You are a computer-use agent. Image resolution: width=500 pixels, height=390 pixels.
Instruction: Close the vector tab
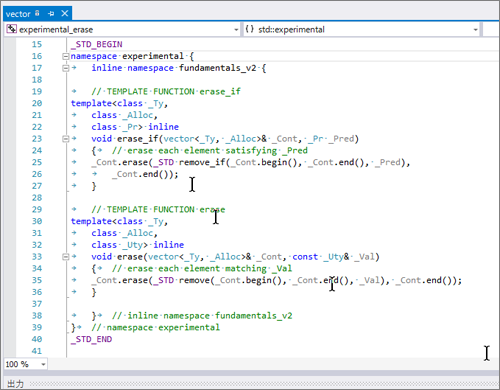pyautogui.click(x=65, y=13)
